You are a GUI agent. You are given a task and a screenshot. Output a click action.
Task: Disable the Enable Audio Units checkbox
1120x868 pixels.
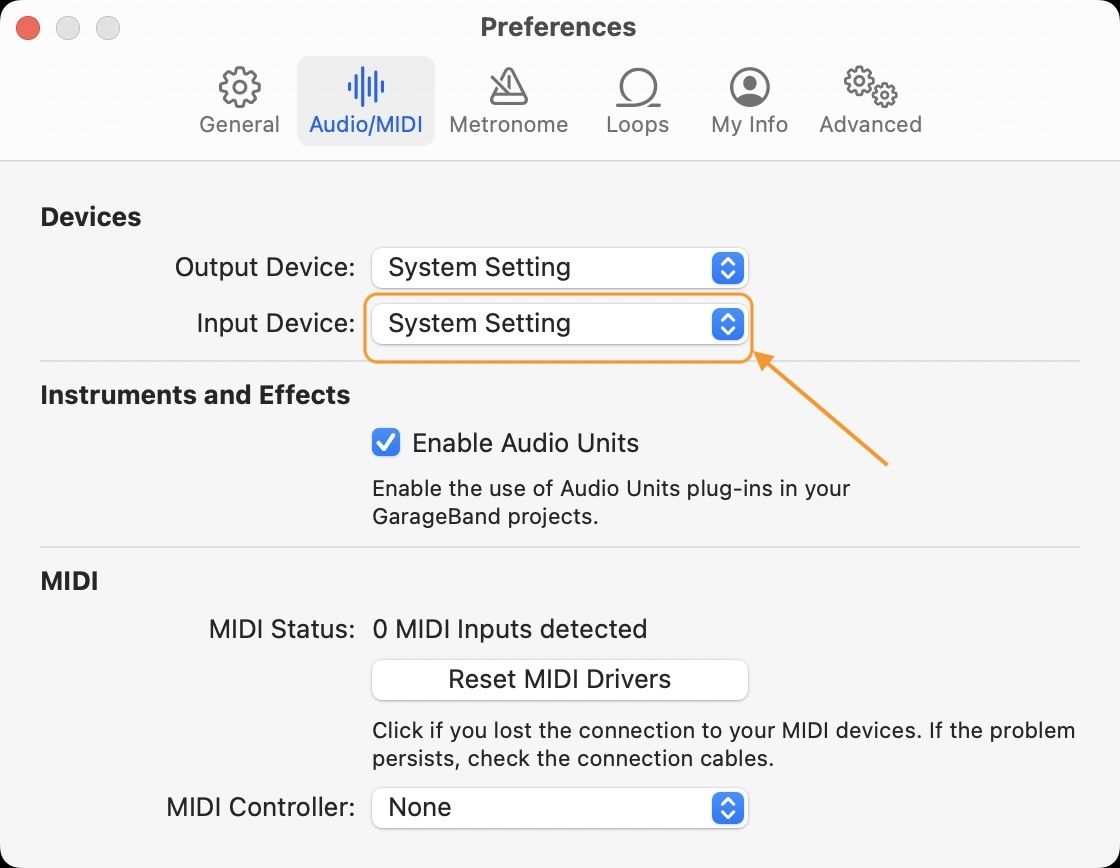pos(386,442)
